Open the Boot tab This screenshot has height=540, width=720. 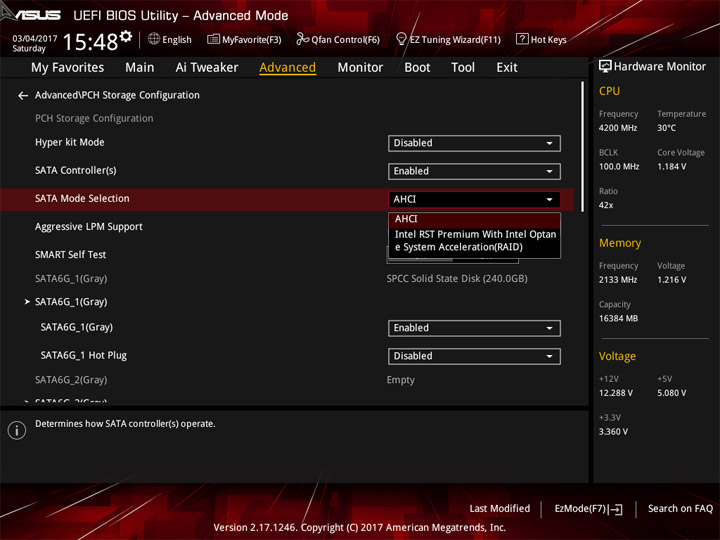(x=417, y=68)
